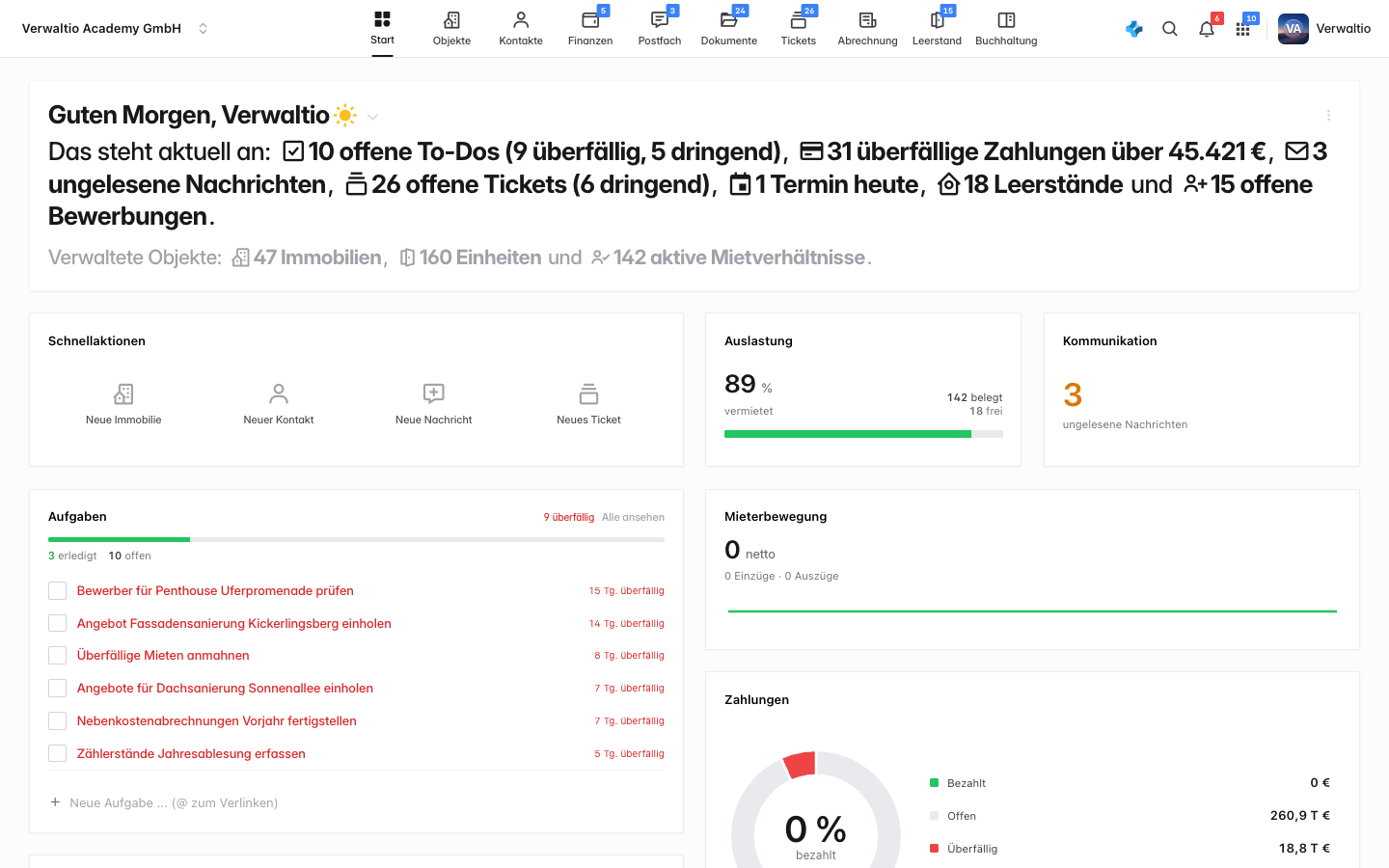Click the 9 überfällig filter in Aufgaben
1389x868 pixels.
click(x=568, y=518)
